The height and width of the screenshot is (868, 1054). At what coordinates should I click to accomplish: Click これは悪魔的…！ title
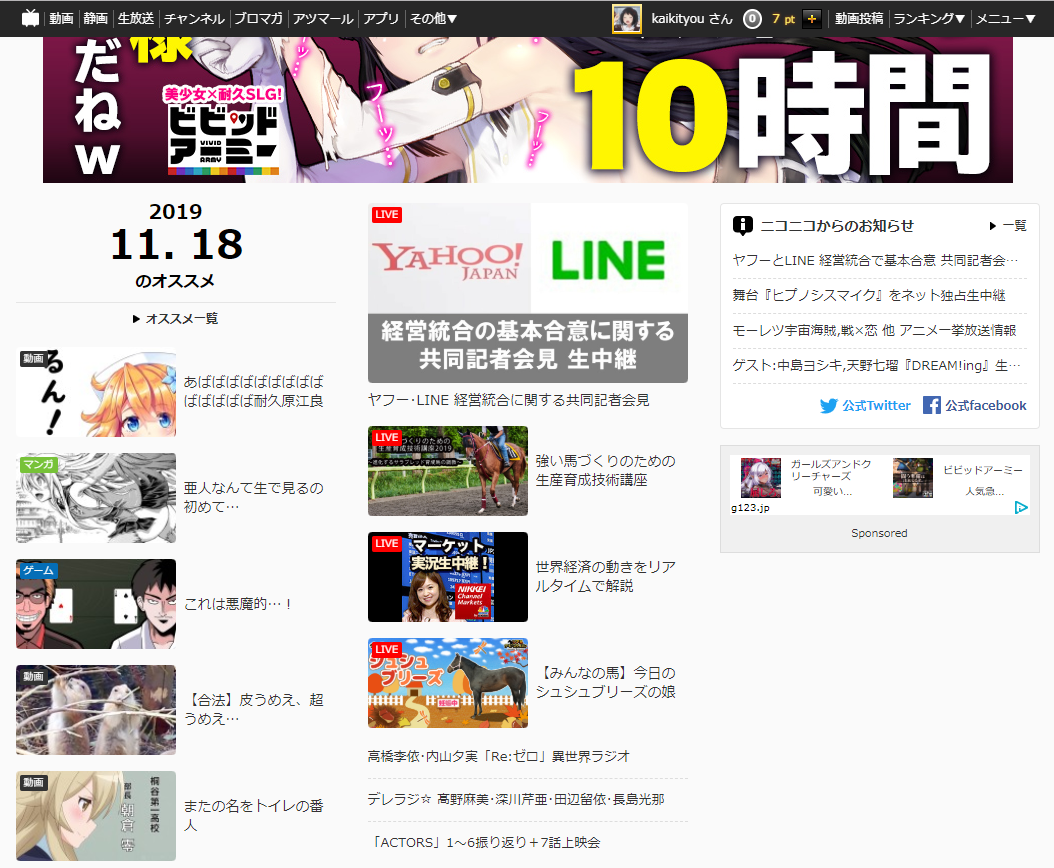(x=238, y=604)
